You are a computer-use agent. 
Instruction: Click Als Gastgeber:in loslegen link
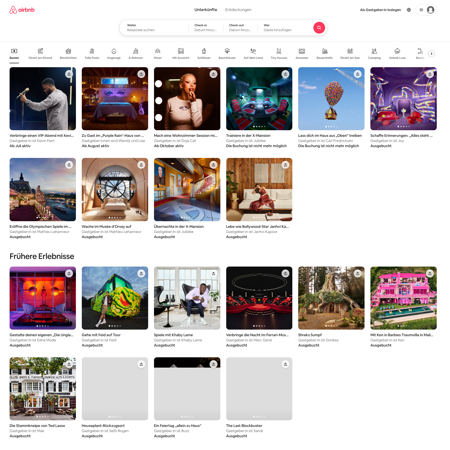(380, 10)
